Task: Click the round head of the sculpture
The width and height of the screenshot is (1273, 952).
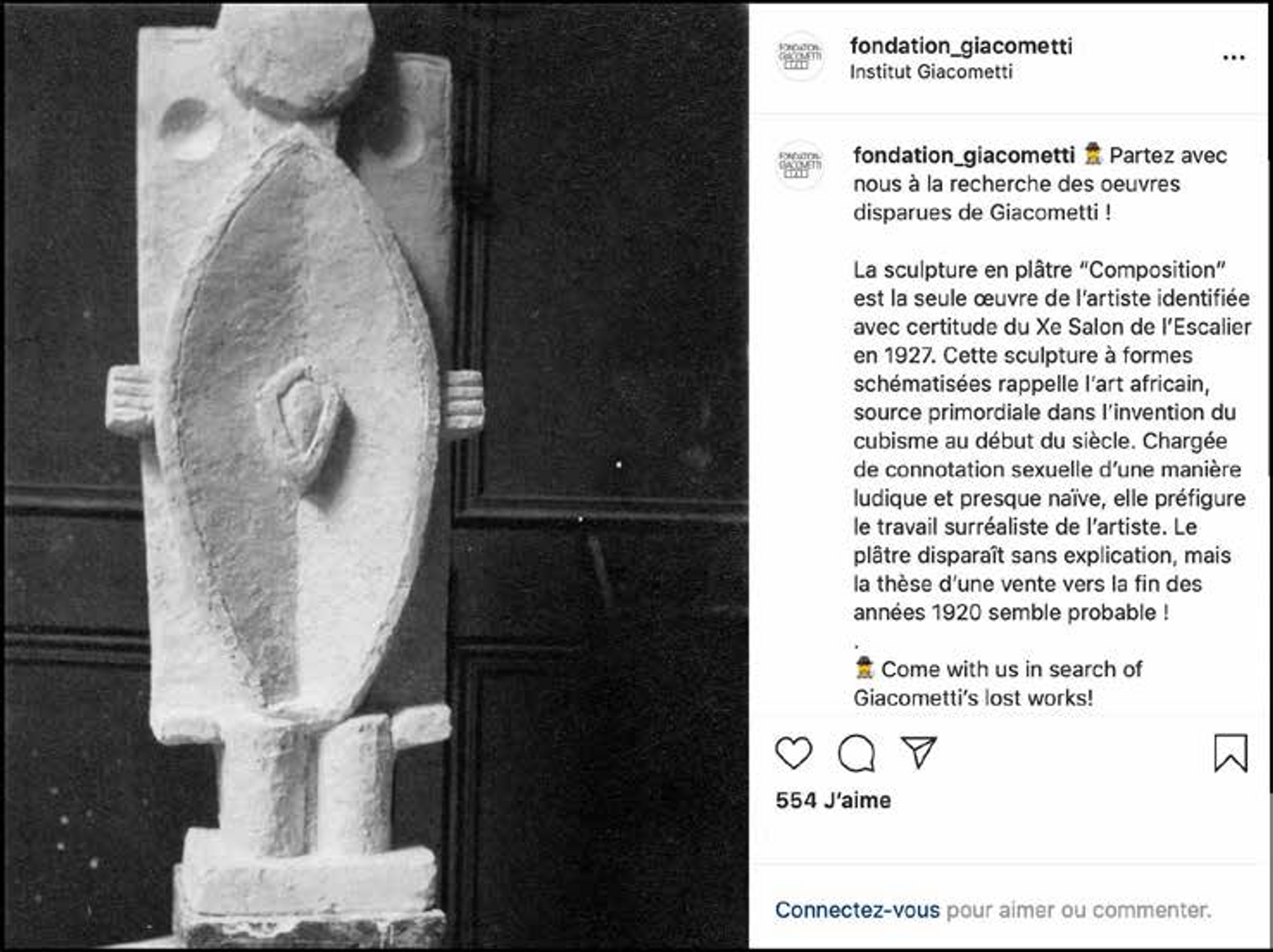Action: 295,58
